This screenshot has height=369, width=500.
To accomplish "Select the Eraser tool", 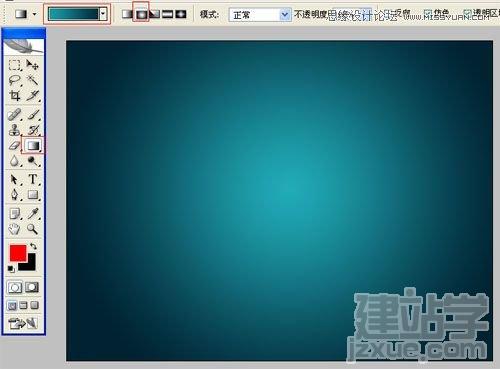I will click(x=15, y=145).
